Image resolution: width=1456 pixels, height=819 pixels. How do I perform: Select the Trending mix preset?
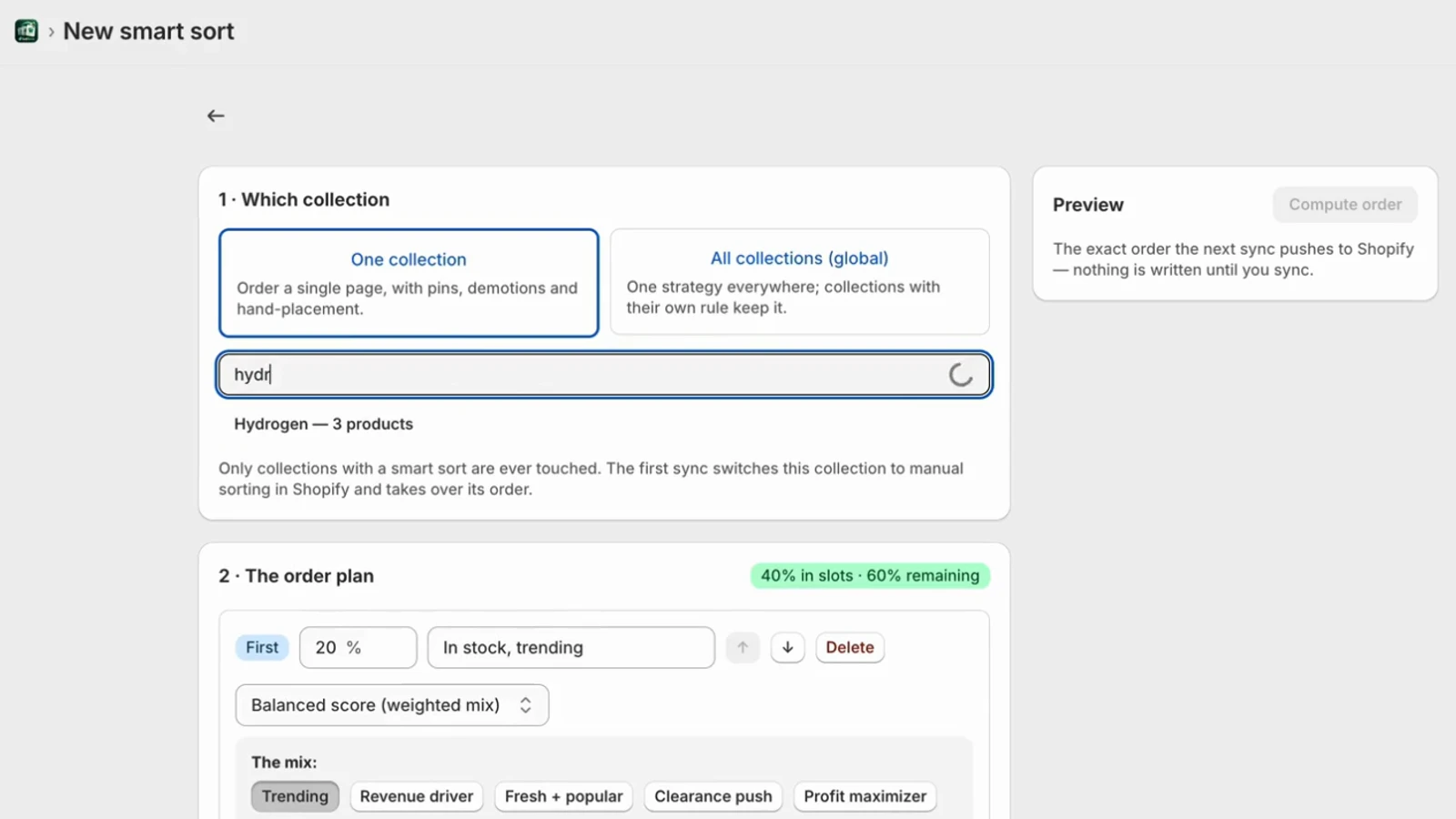(295, 796)
